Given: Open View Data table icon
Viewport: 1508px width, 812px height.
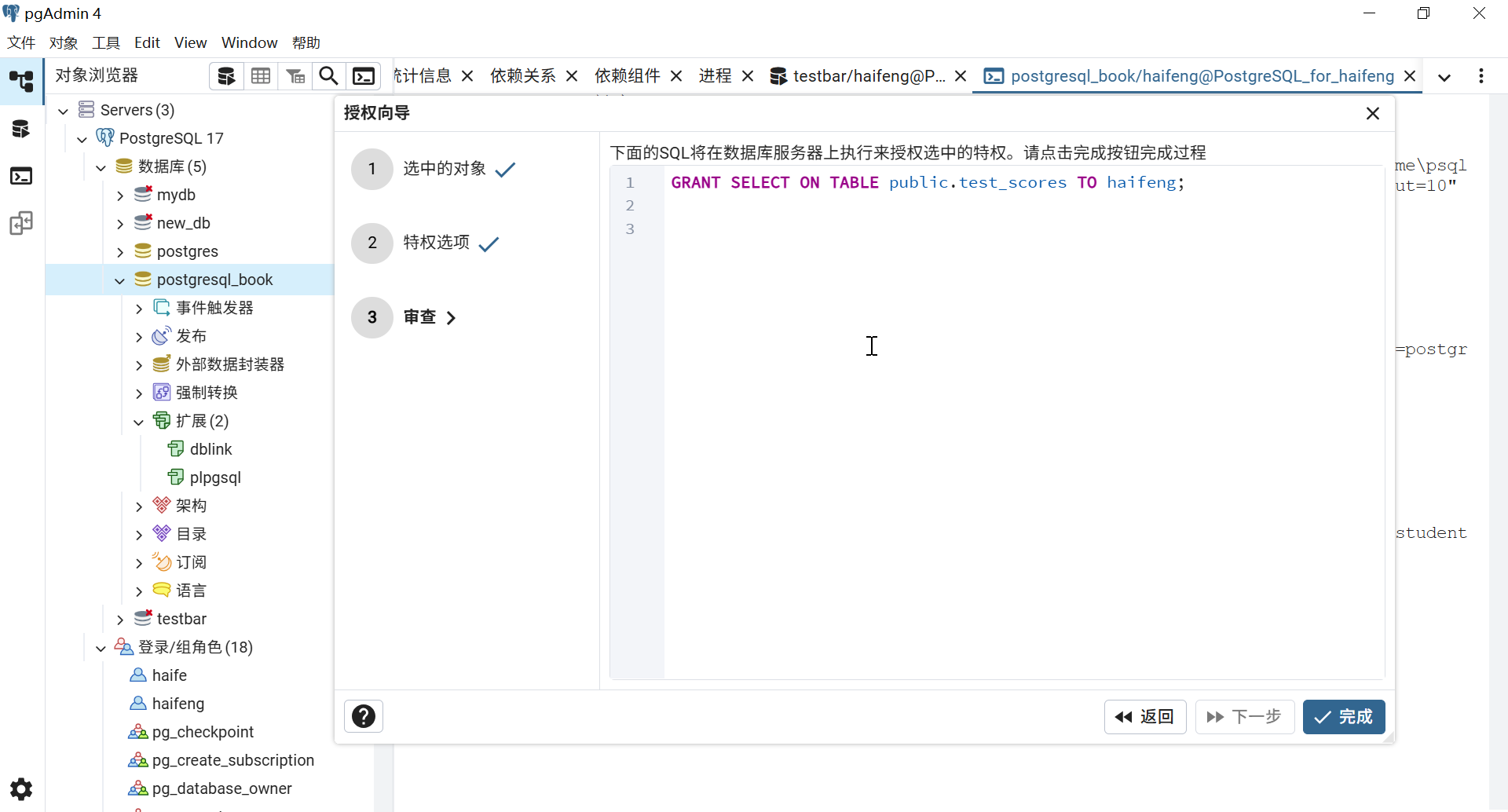Looking at the screenshot, I should click(261, 76).
